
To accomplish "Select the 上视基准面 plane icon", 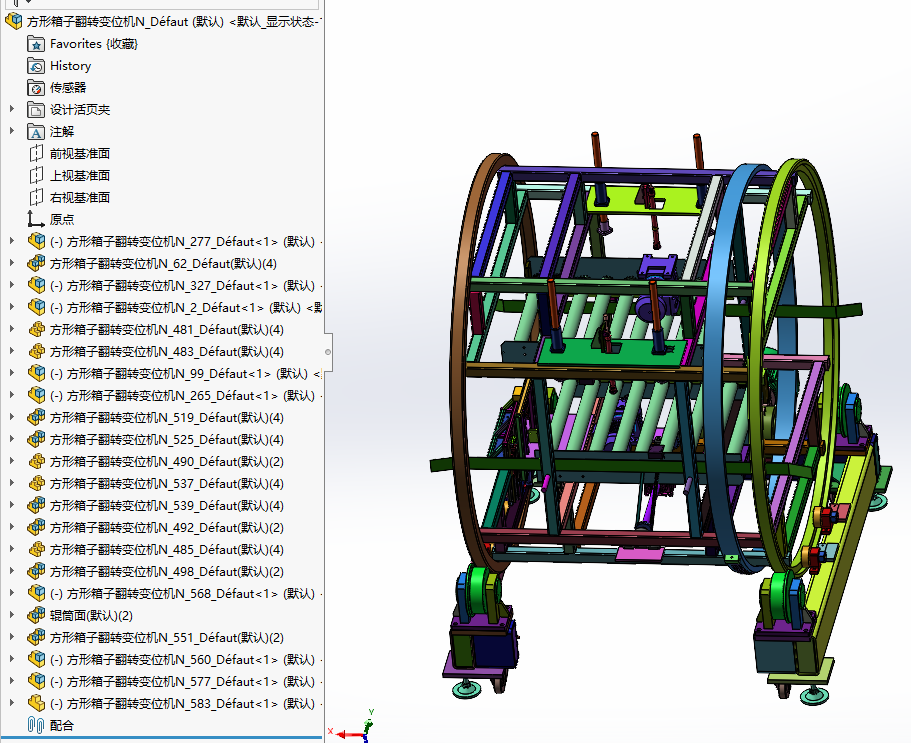I will [x=36, y=175].
